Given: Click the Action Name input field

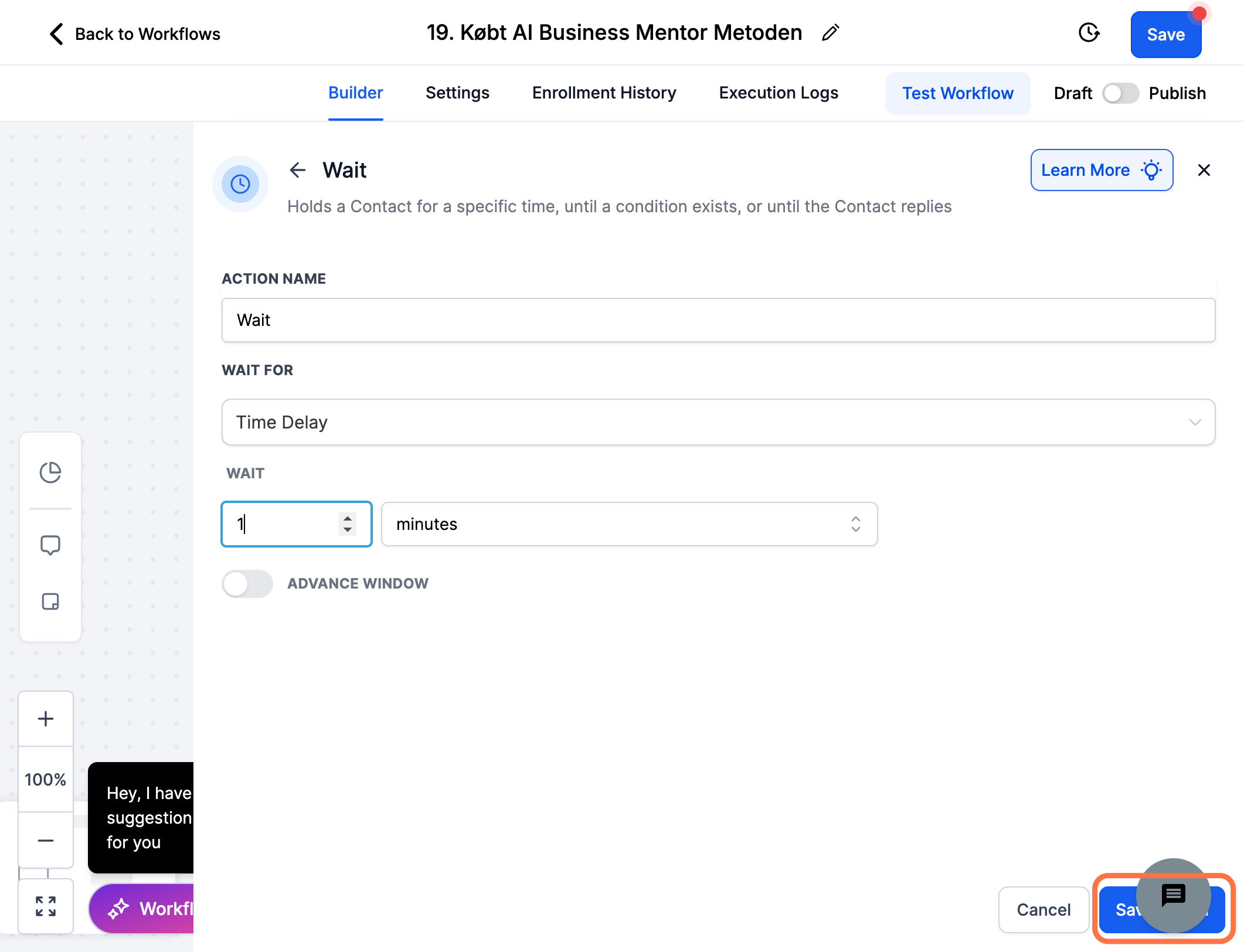Looking at the screenshot, I should (x=718, y=320).
